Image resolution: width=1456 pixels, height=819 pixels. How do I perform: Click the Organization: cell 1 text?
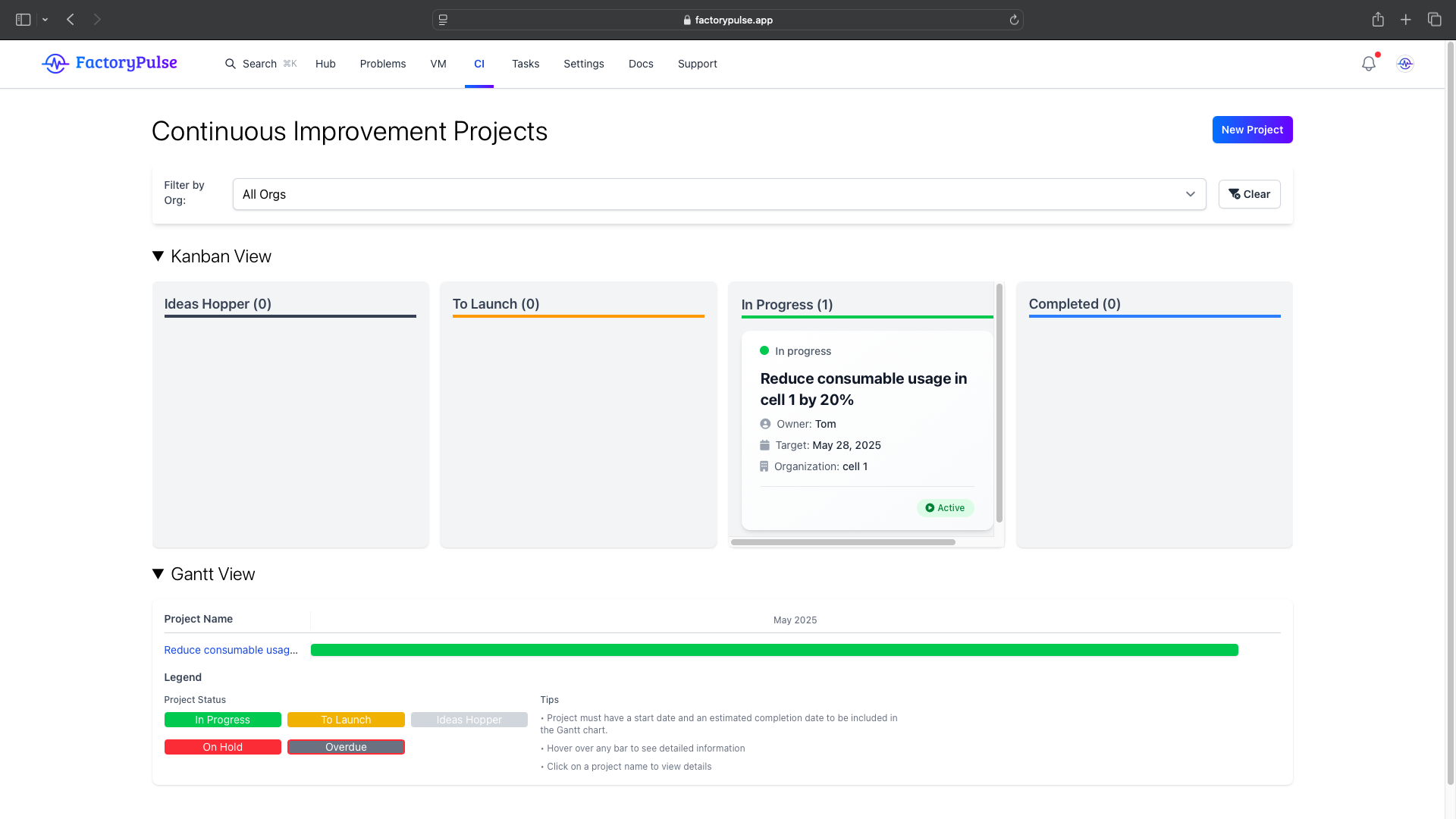(x=821, y=466)
